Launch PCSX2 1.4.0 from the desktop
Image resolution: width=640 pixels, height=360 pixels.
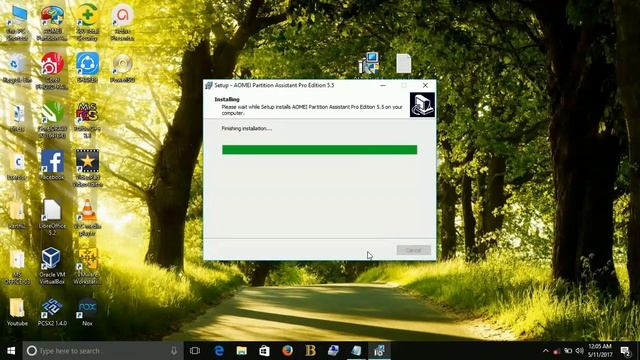point(52,312)
